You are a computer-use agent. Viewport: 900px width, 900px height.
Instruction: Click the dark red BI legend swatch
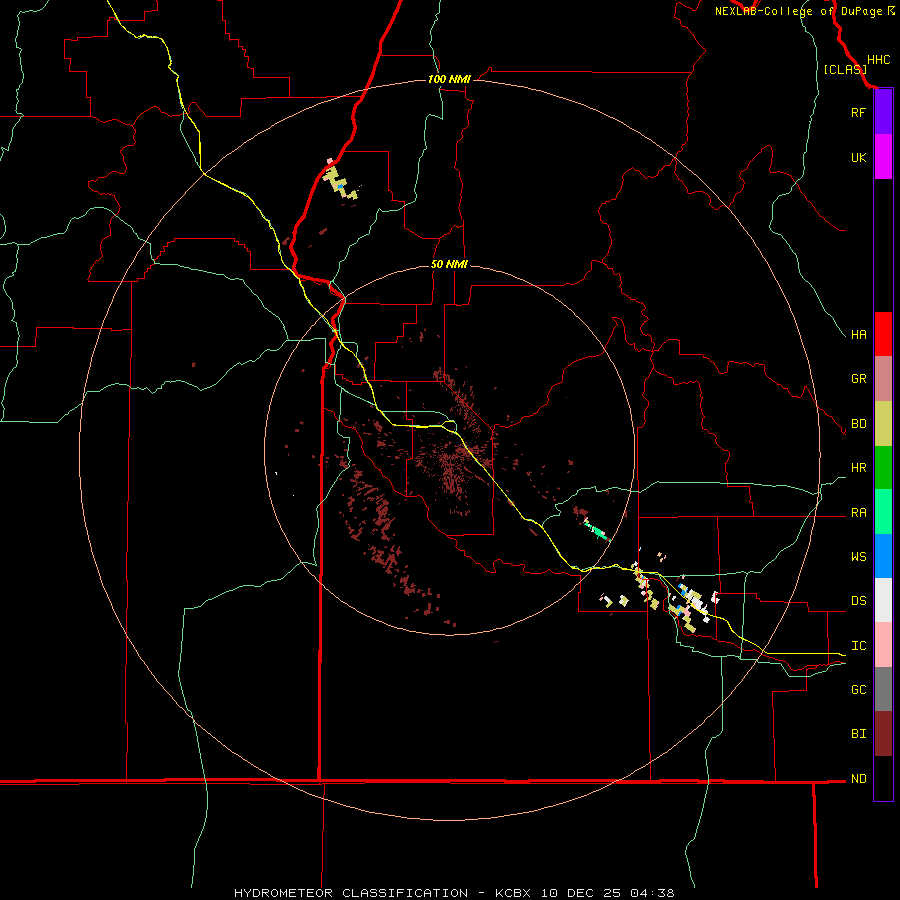click(883, 734)
